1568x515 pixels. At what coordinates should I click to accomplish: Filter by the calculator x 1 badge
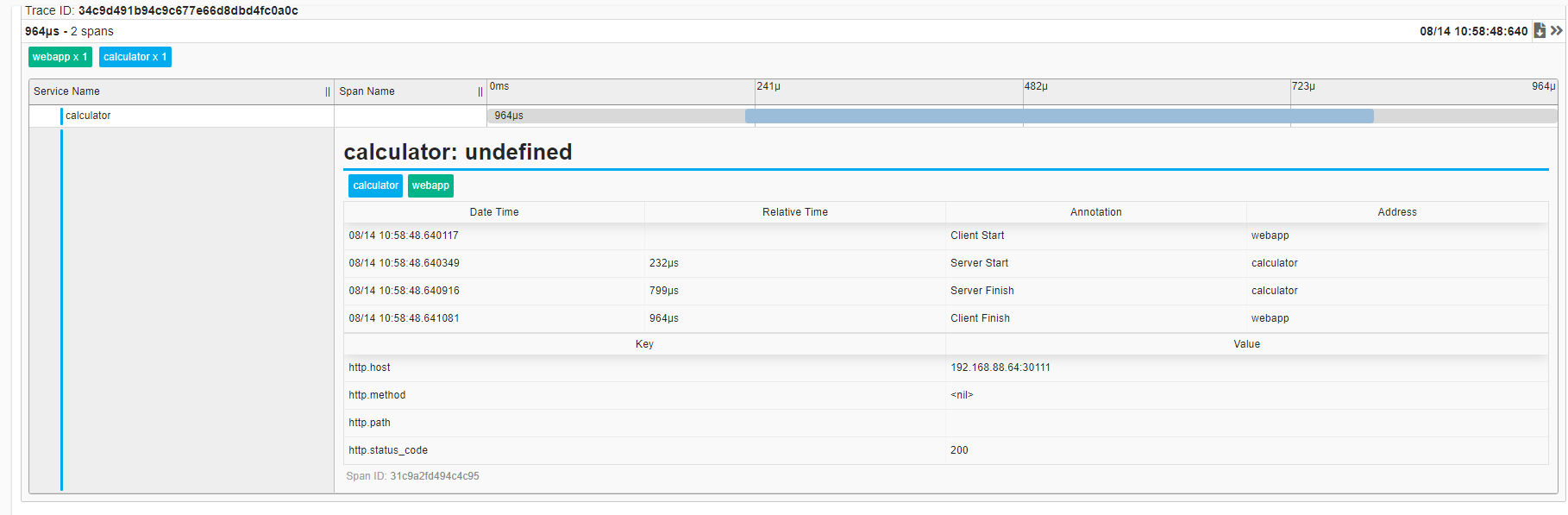[x=135, y=57]
